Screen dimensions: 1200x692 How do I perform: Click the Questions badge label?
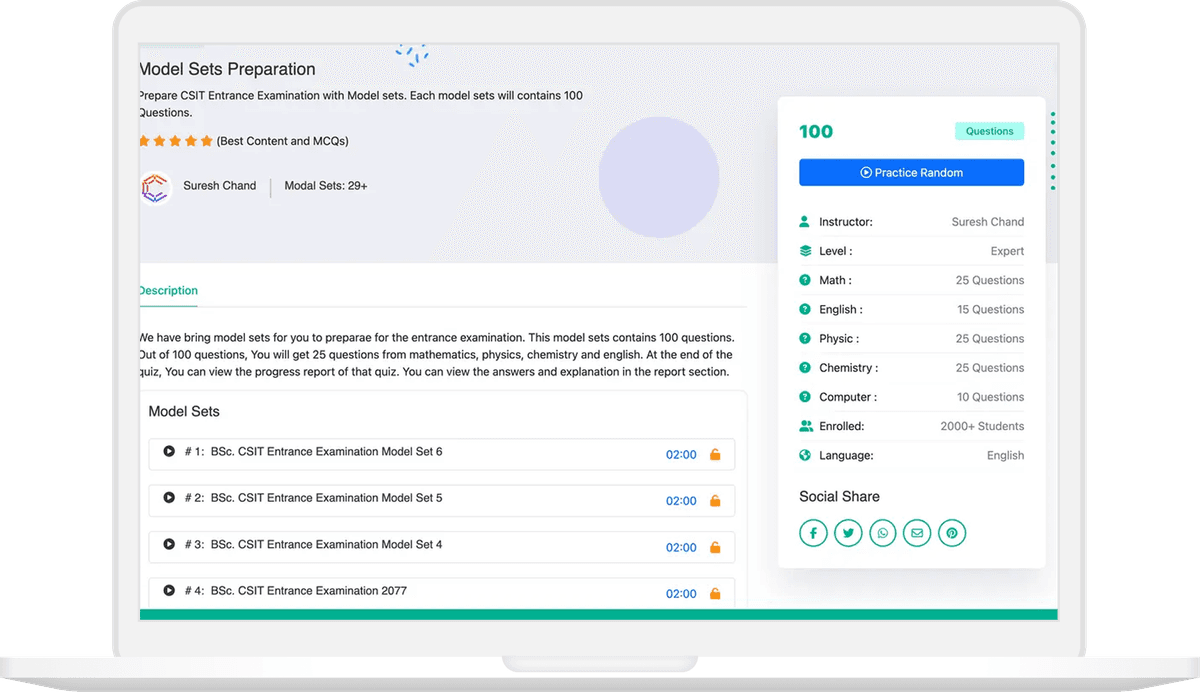(989, 131)
